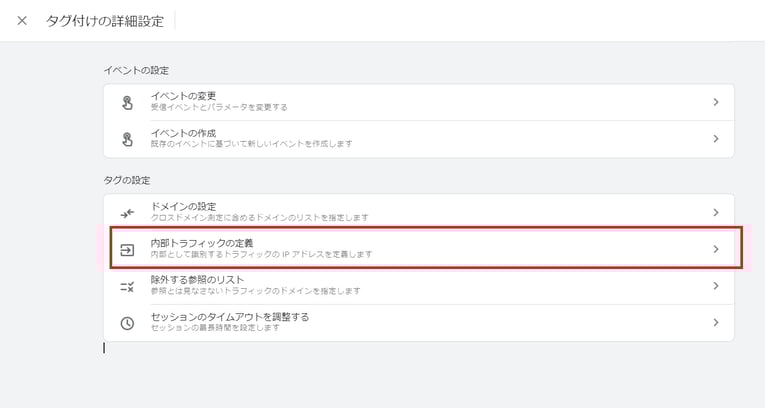This screenshot has height=408, width=765.
Task: Close the タグ付けの詳細設定 panel
Action: coord(22,21)
